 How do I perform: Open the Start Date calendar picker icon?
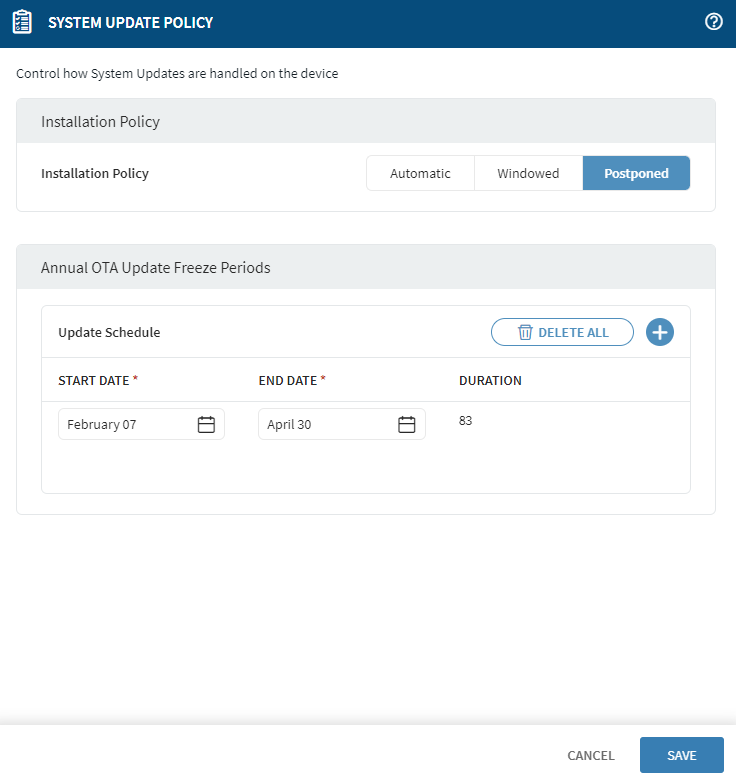pyautogui.click(x=206, y=424)
